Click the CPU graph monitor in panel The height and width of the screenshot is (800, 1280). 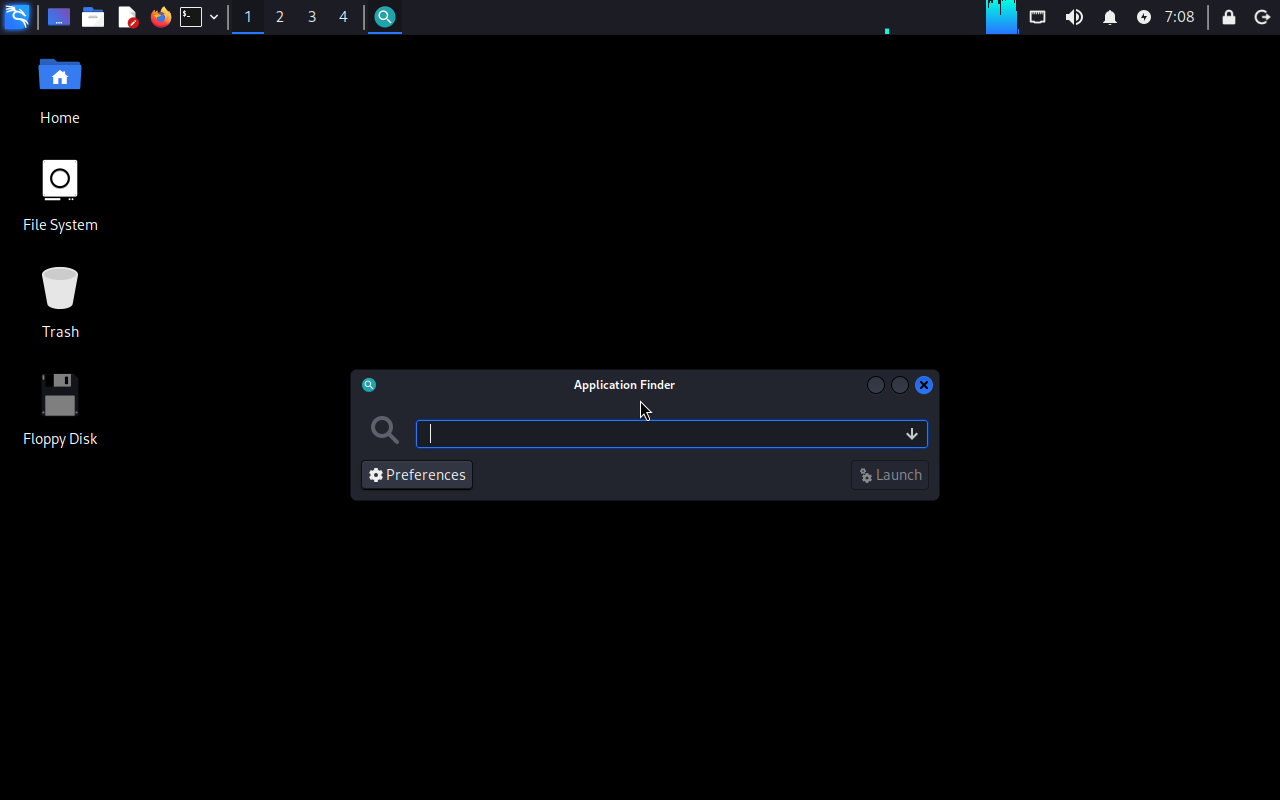point(1001,17)
